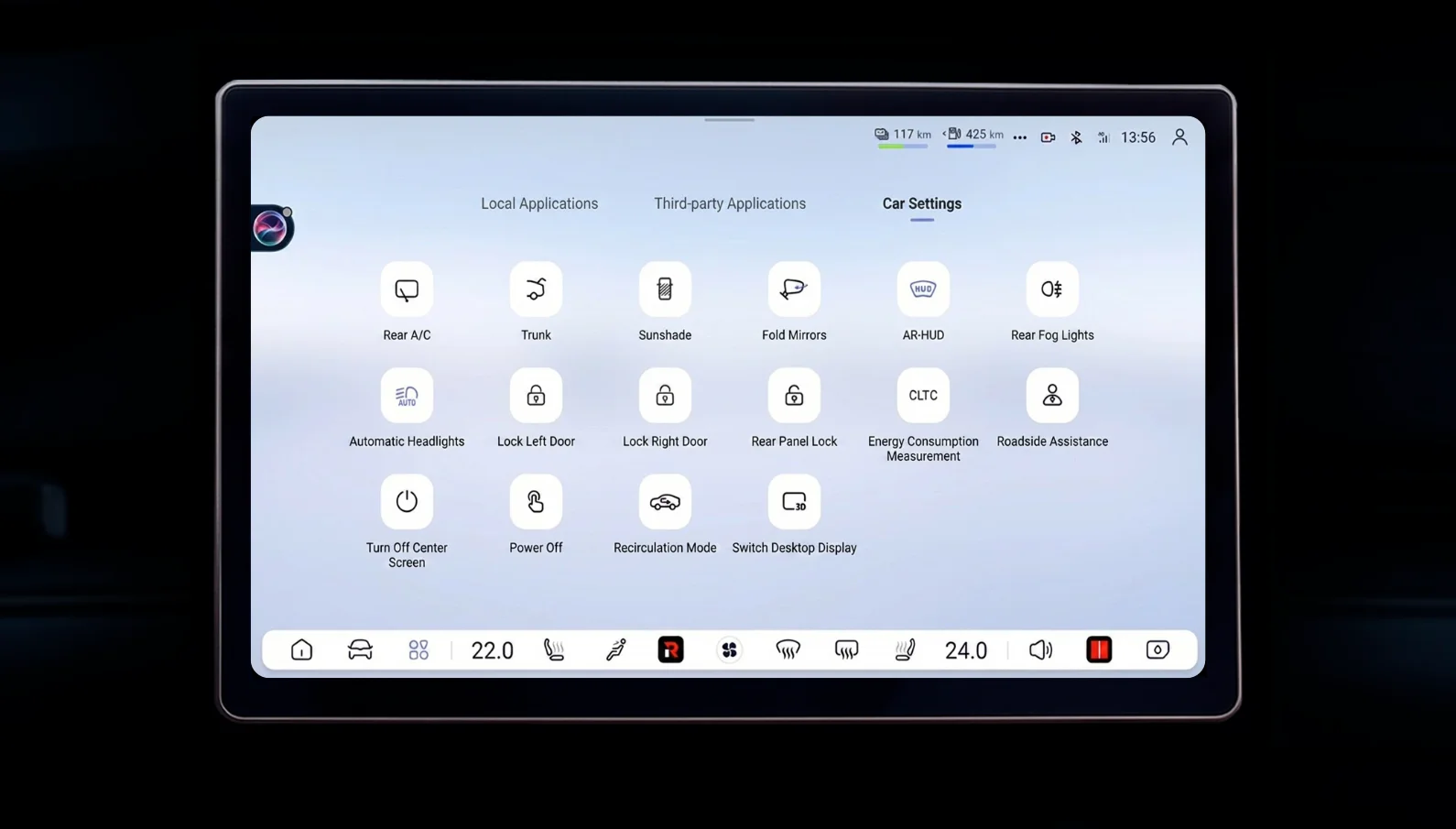Viewport: 1456px width, 829px height.
Task: Switch to Third-party Applications tab
Action: pos(730,204)
